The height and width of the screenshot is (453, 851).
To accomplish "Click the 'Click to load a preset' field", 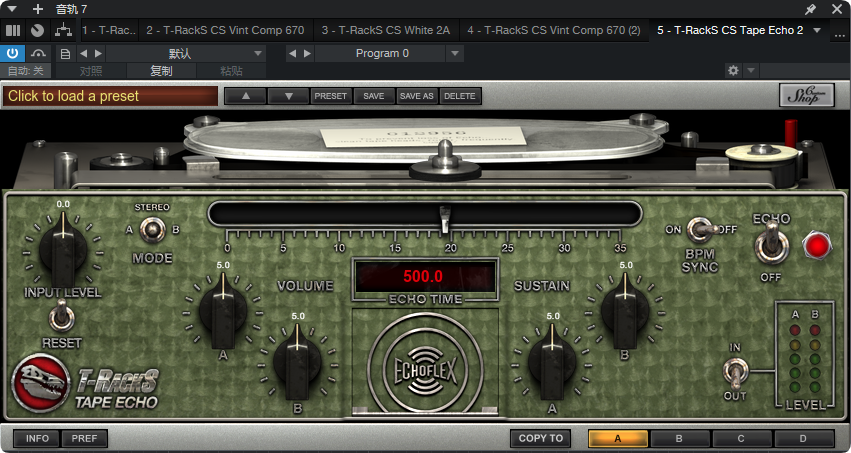I will (110, 96).
